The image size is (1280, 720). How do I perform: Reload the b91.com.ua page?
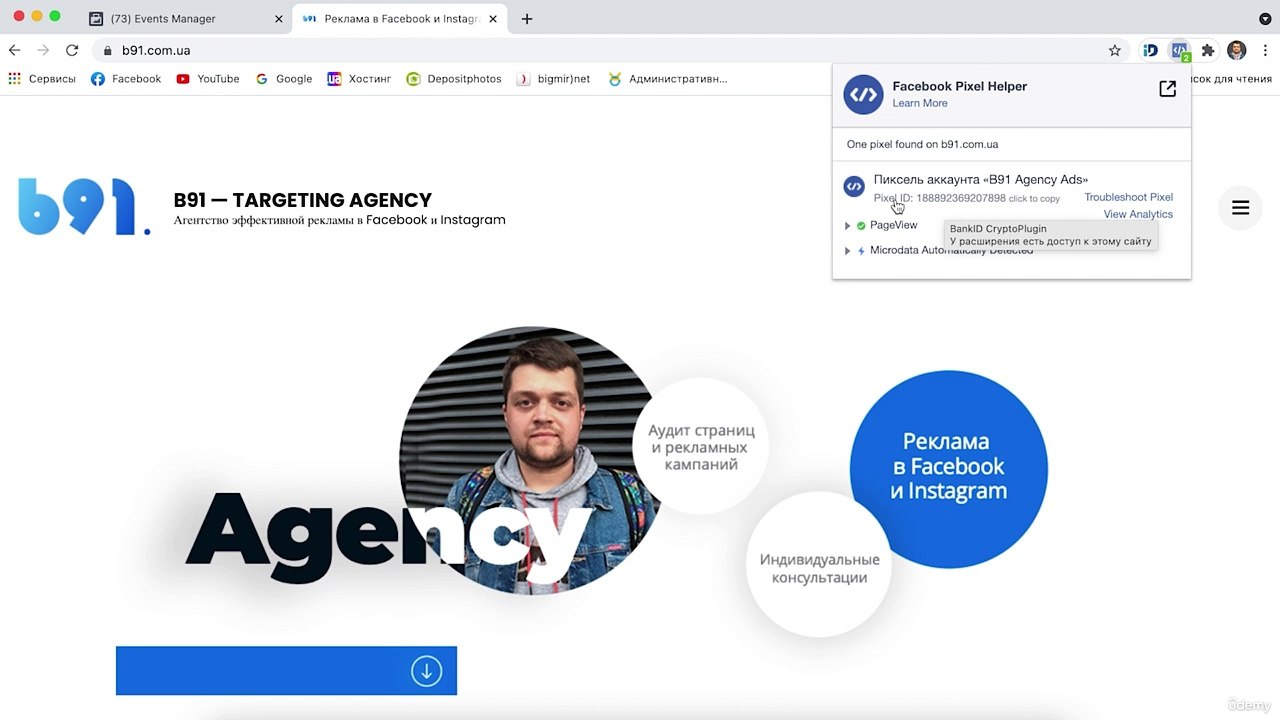point(72,50)
